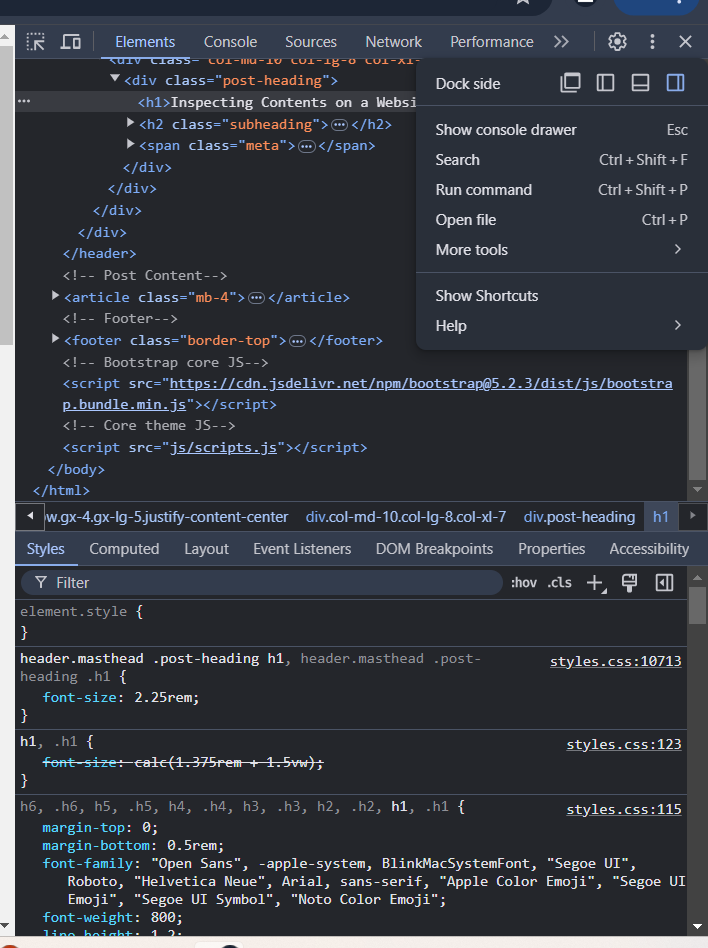Screen dimensions: 708x948
Task: Dock DevTools to the bottom
Action: [x=640, y=83]
